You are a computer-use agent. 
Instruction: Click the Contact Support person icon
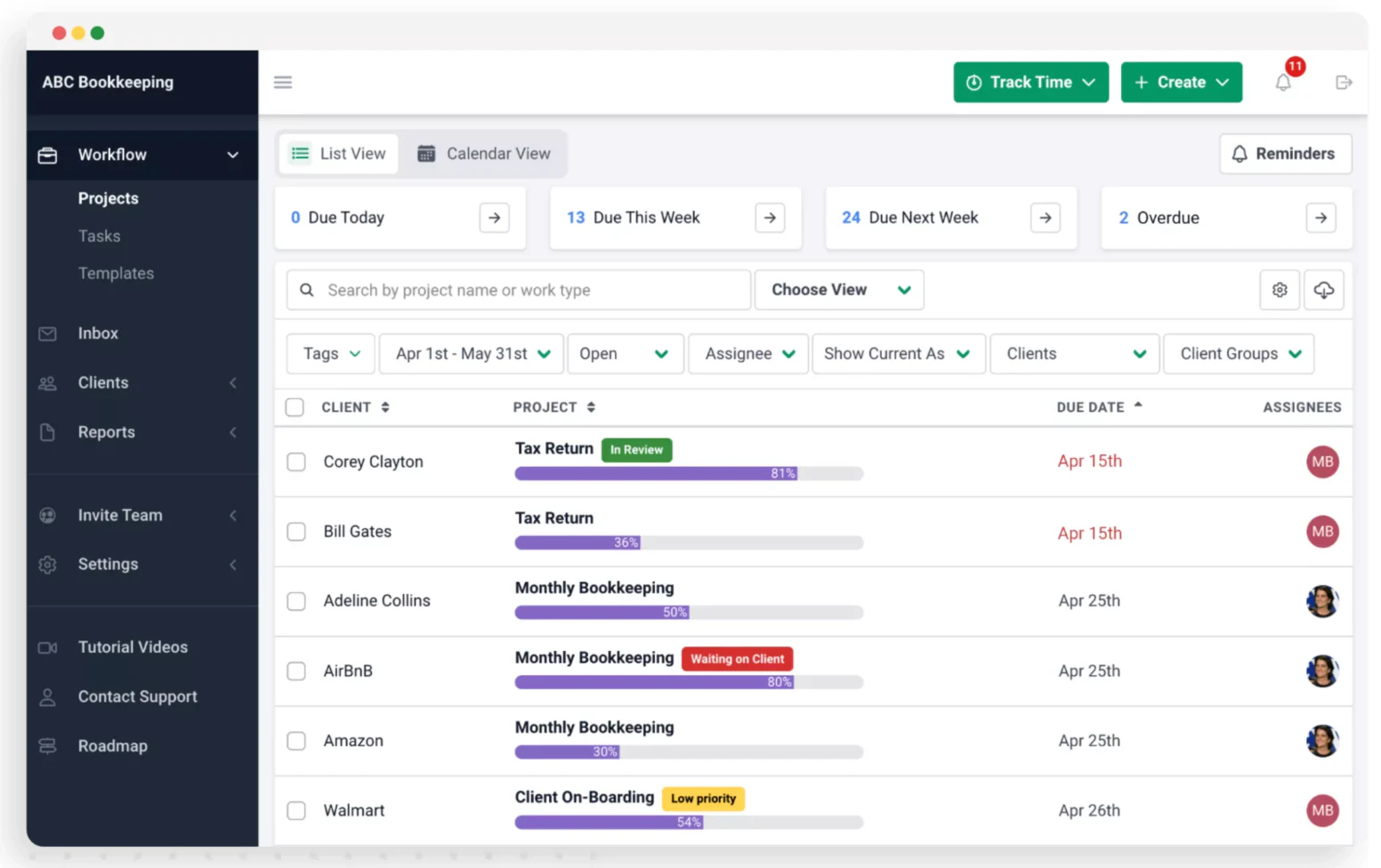pos(48,697)
